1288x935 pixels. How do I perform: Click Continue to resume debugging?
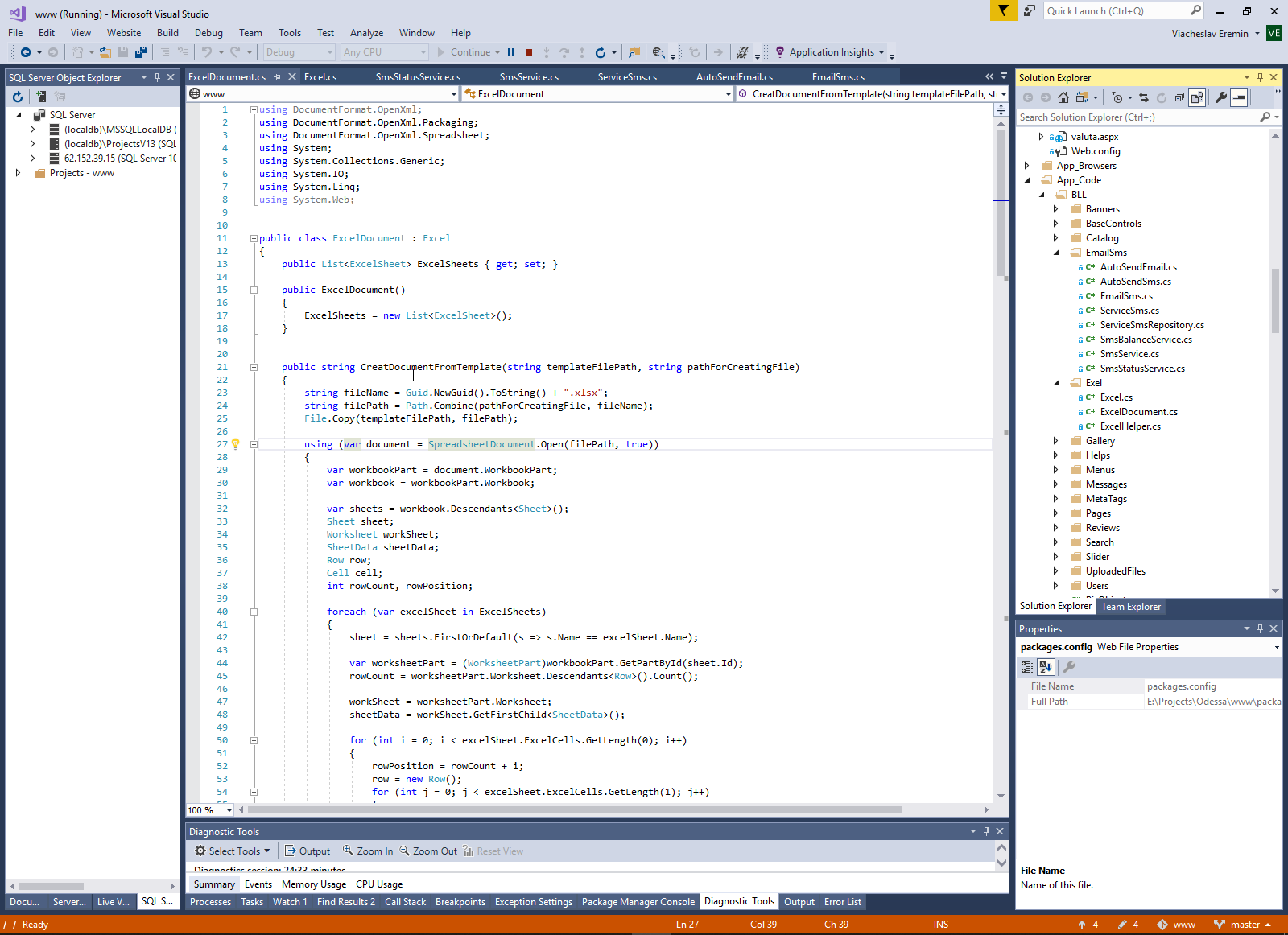point(464,52)
